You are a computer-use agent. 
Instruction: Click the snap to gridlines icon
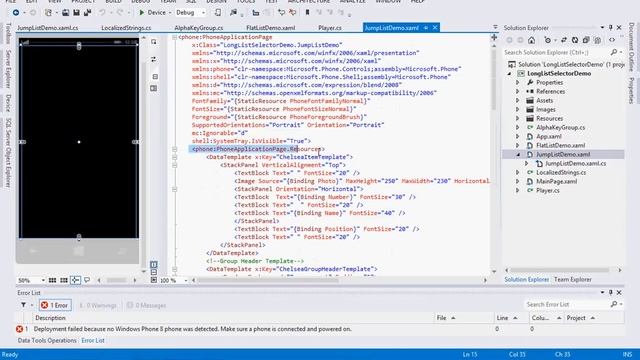[64, 280]
